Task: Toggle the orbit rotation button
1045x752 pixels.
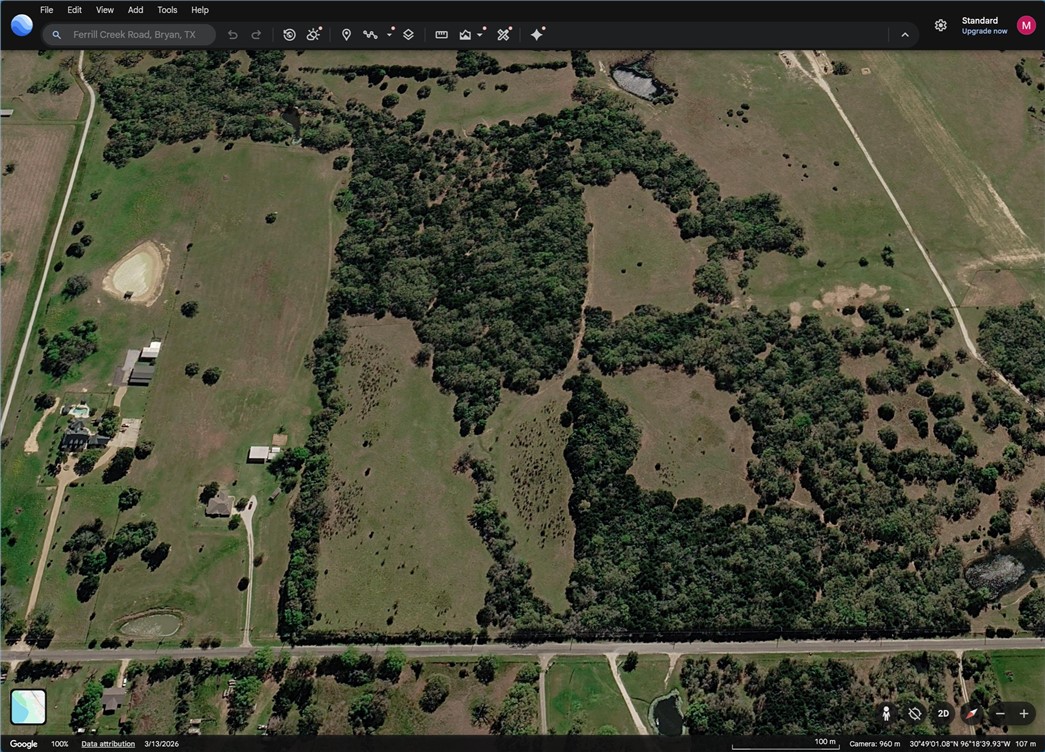Action: click(x=915, y=713)
